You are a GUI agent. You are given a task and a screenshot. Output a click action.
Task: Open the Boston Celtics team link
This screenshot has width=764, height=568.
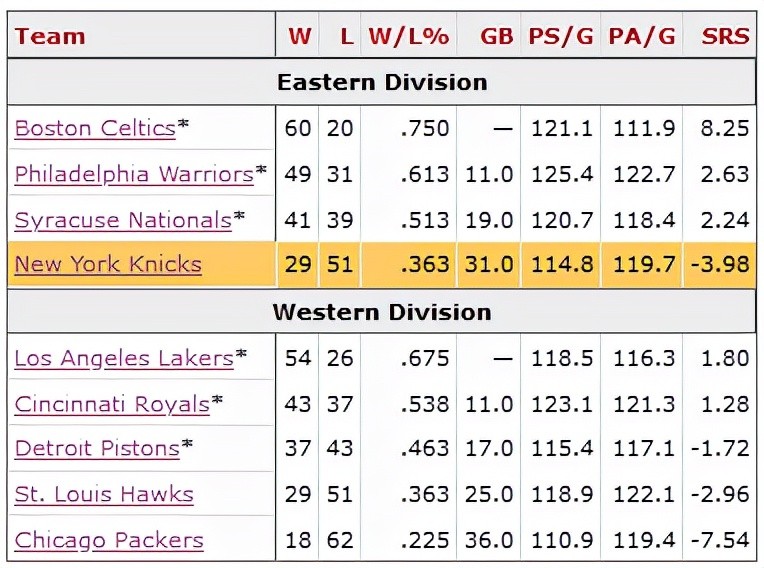click(x=95, y=128)
